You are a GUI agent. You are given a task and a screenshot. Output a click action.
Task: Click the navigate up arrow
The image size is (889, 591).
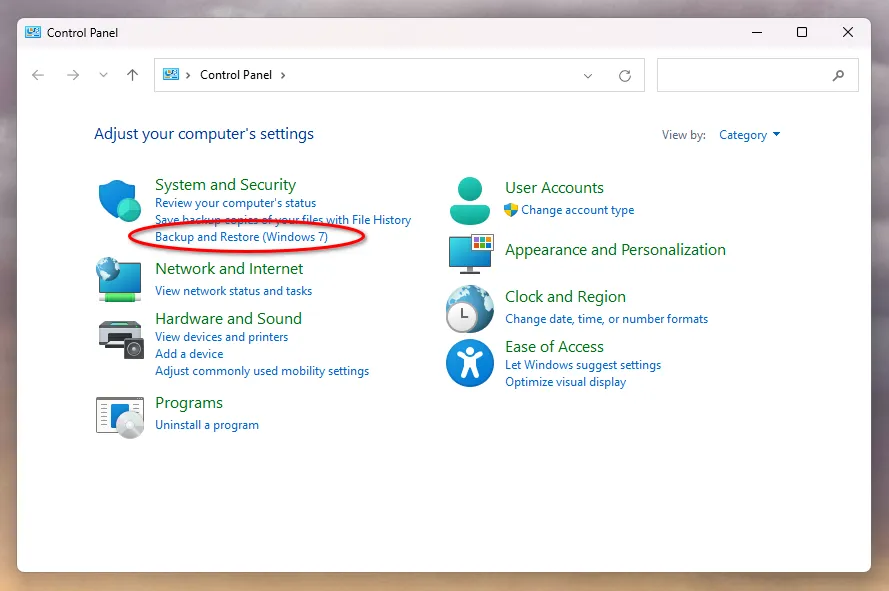point(132,75)
